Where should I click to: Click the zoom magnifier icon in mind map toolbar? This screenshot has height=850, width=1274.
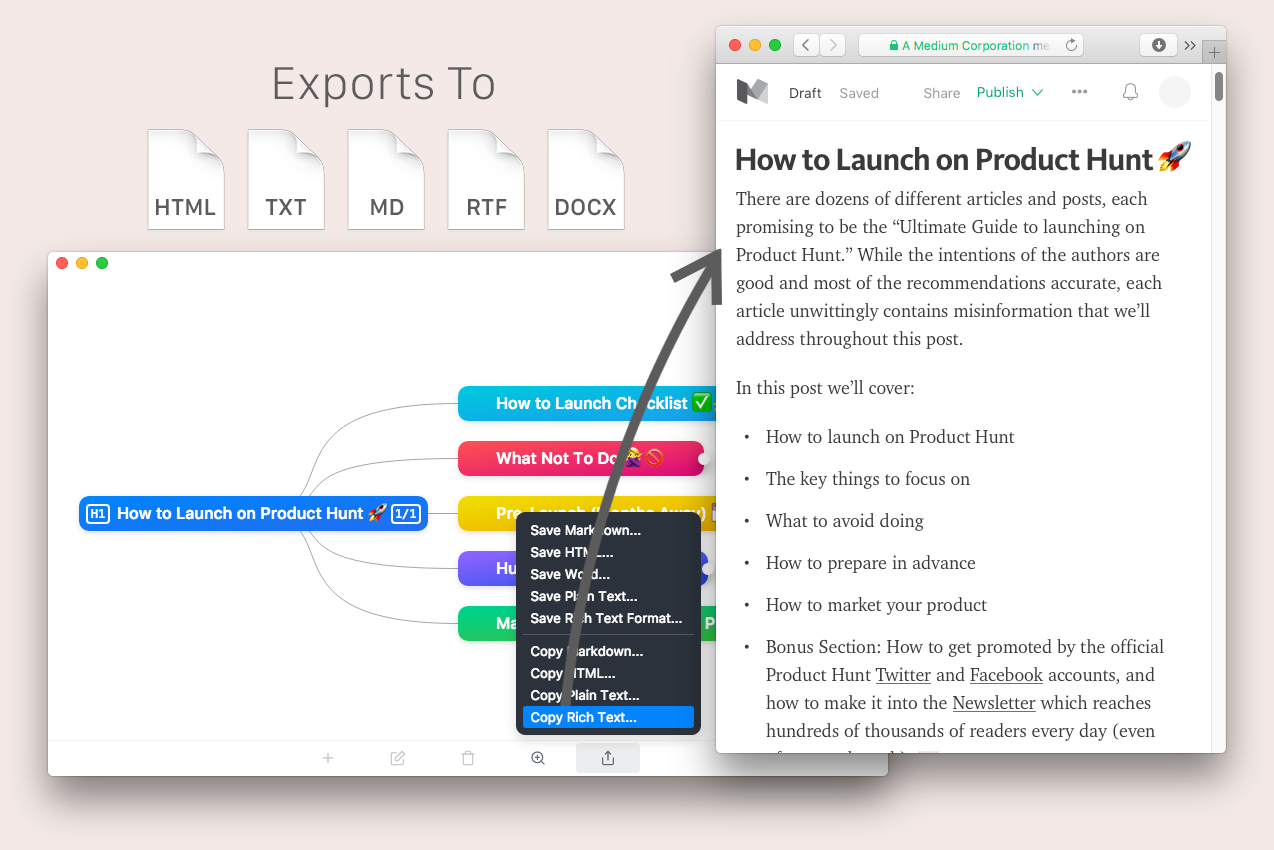pos(538,758)
